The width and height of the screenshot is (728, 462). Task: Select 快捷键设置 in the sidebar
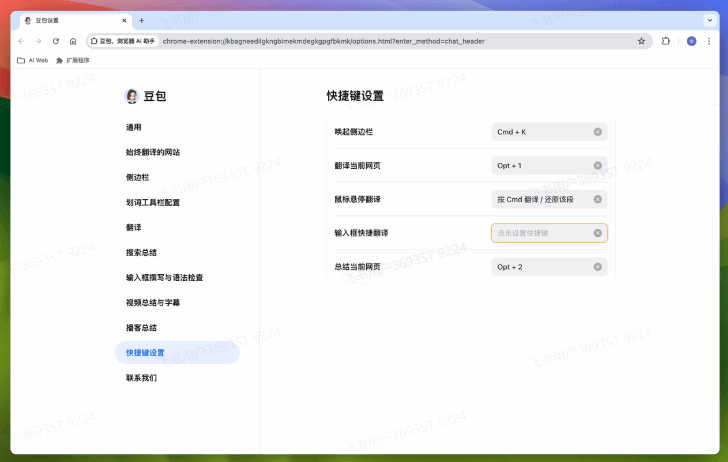click(x=177, y=352)
